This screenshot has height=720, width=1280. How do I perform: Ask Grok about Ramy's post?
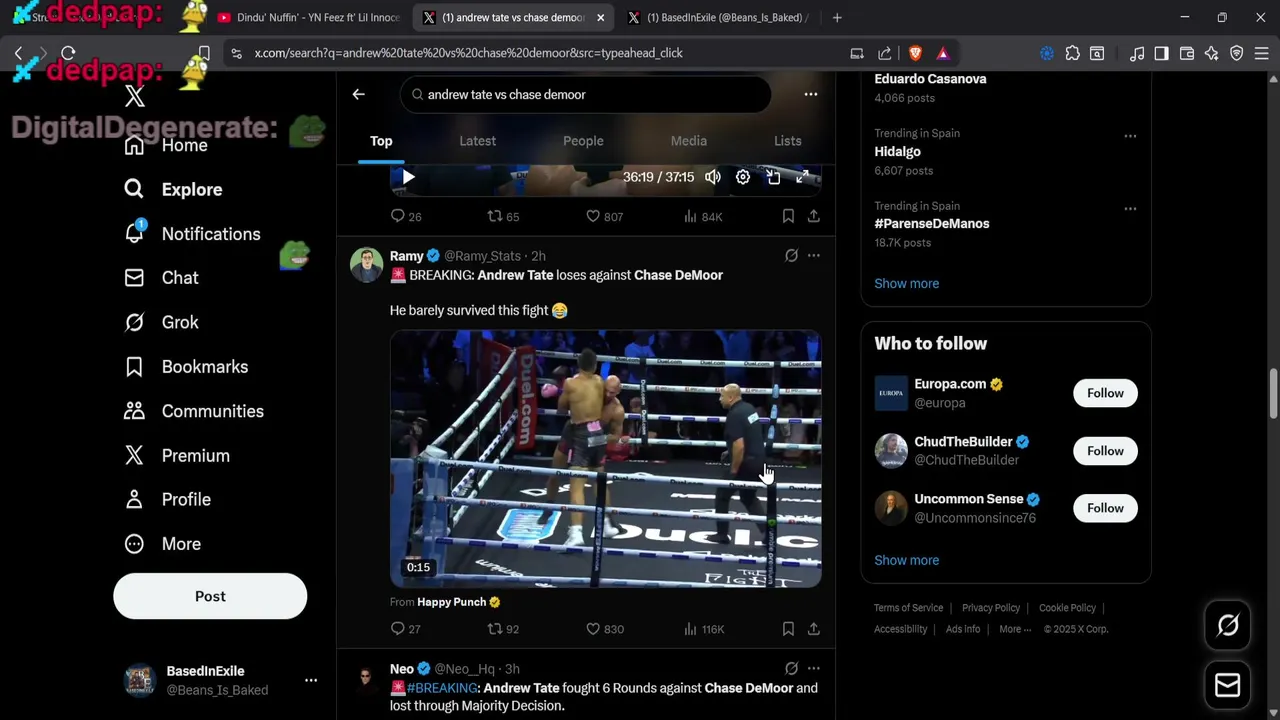coord(791,256)
